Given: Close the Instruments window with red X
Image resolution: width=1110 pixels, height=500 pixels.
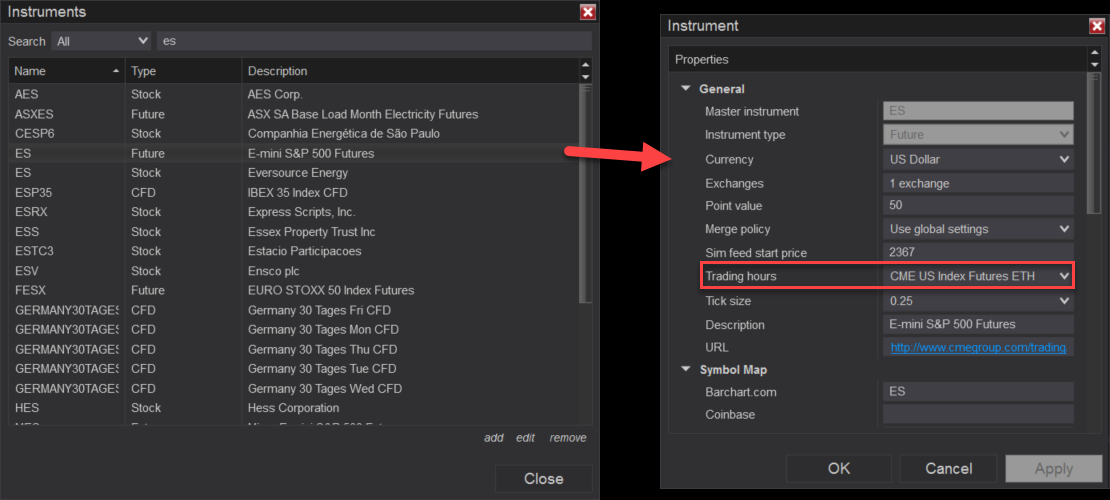Looking at the screenshot, I should [588, 12].
